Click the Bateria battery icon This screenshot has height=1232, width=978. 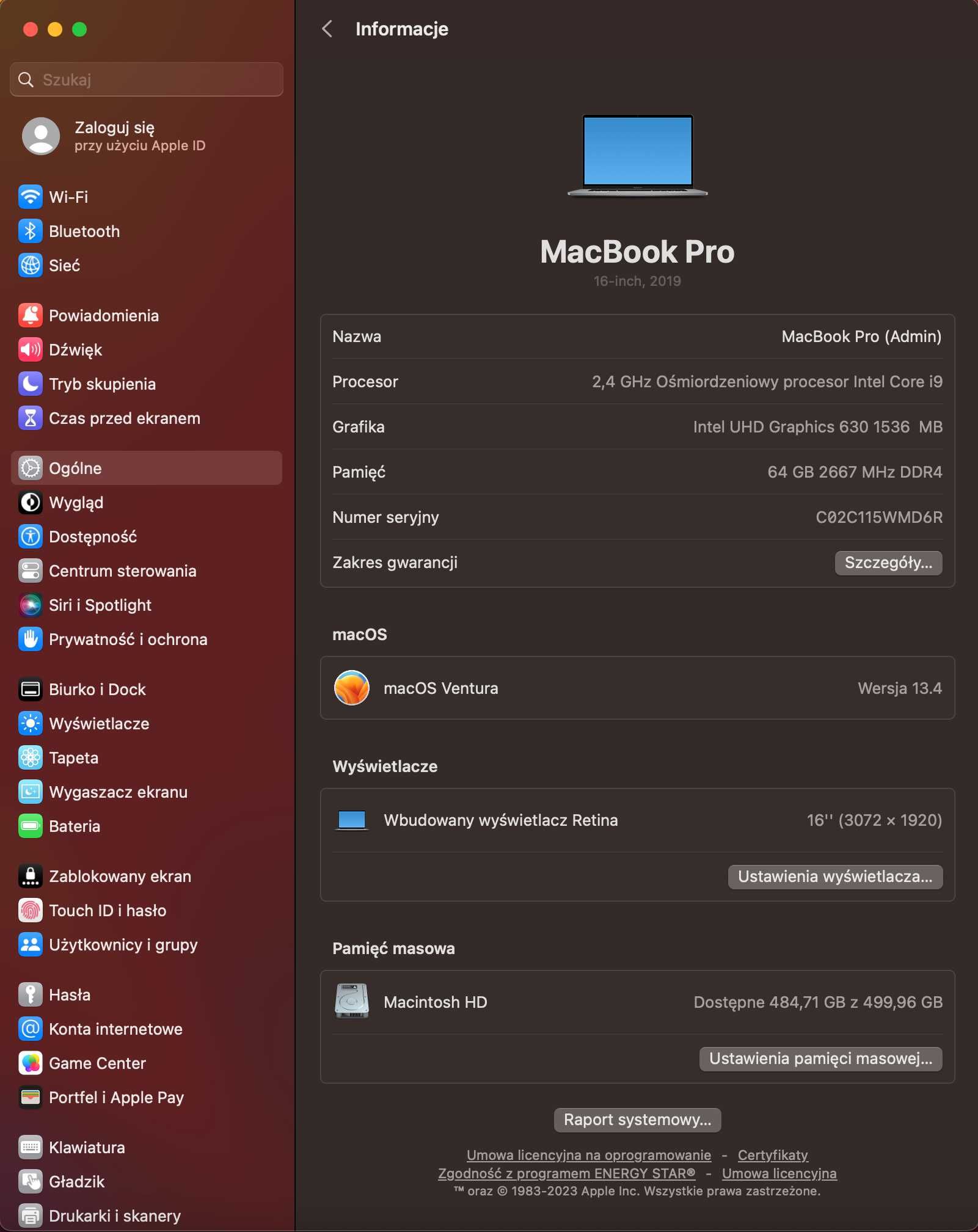click(31, 826)
